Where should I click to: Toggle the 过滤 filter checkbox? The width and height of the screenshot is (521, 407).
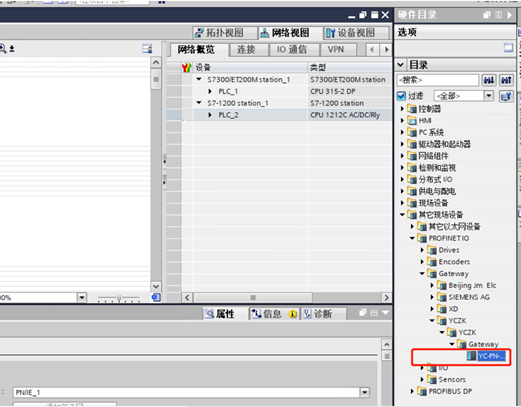(401, 96)
